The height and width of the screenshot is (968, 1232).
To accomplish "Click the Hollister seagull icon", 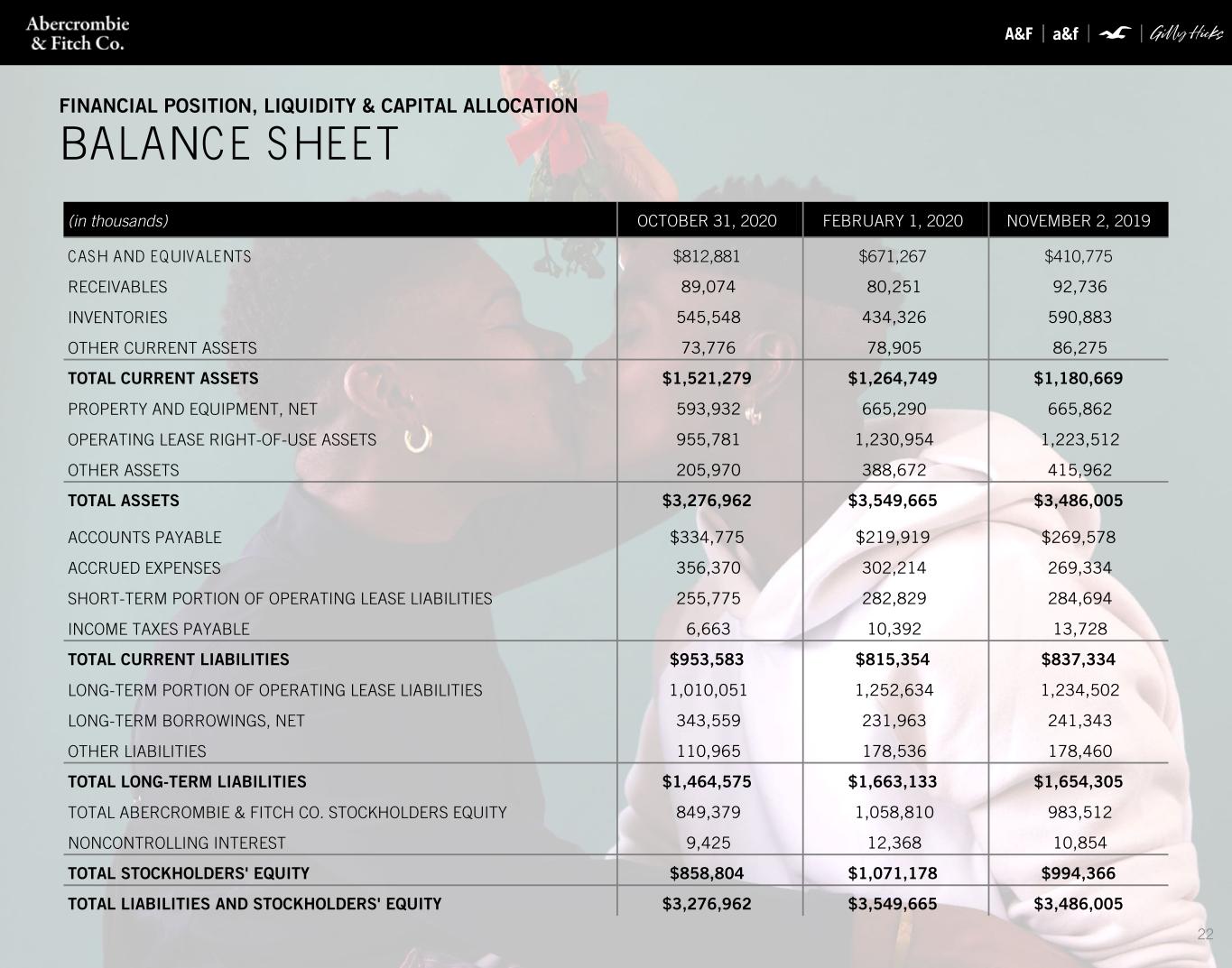I will click(x=1115, y=33).
